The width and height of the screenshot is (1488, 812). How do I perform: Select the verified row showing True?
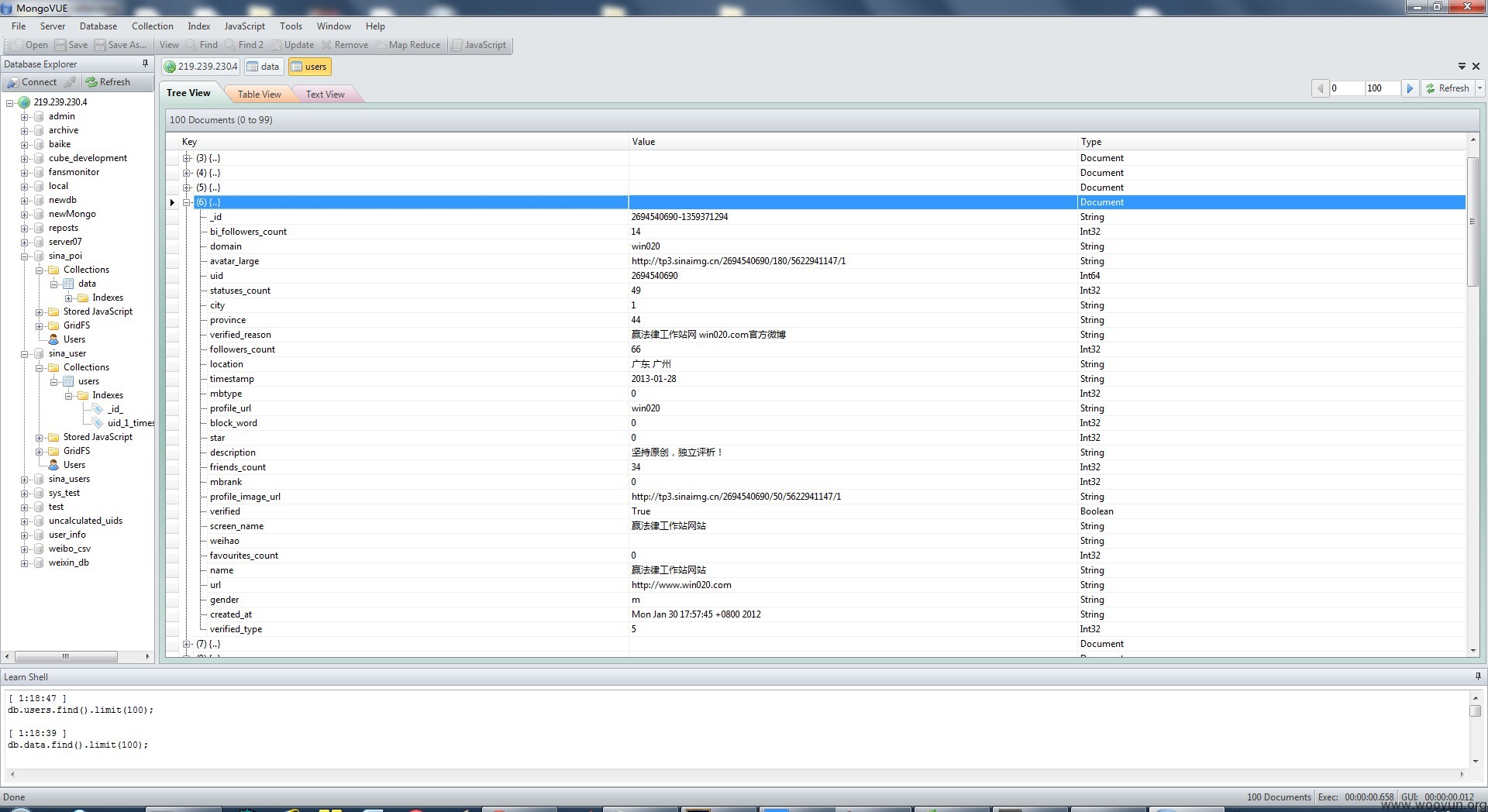tap(821, 511)
